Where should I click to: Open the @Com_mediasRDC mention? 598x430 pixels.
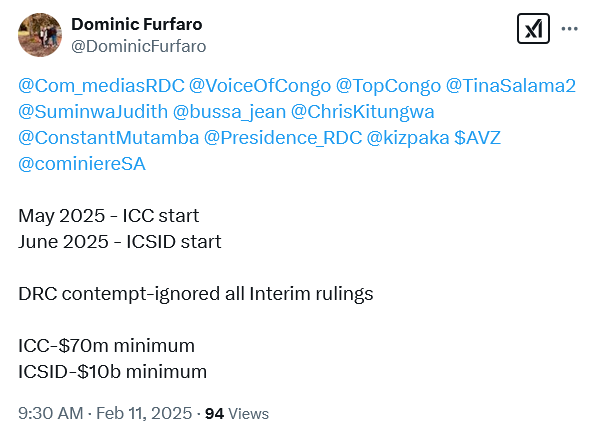click(x=101, y=86)
